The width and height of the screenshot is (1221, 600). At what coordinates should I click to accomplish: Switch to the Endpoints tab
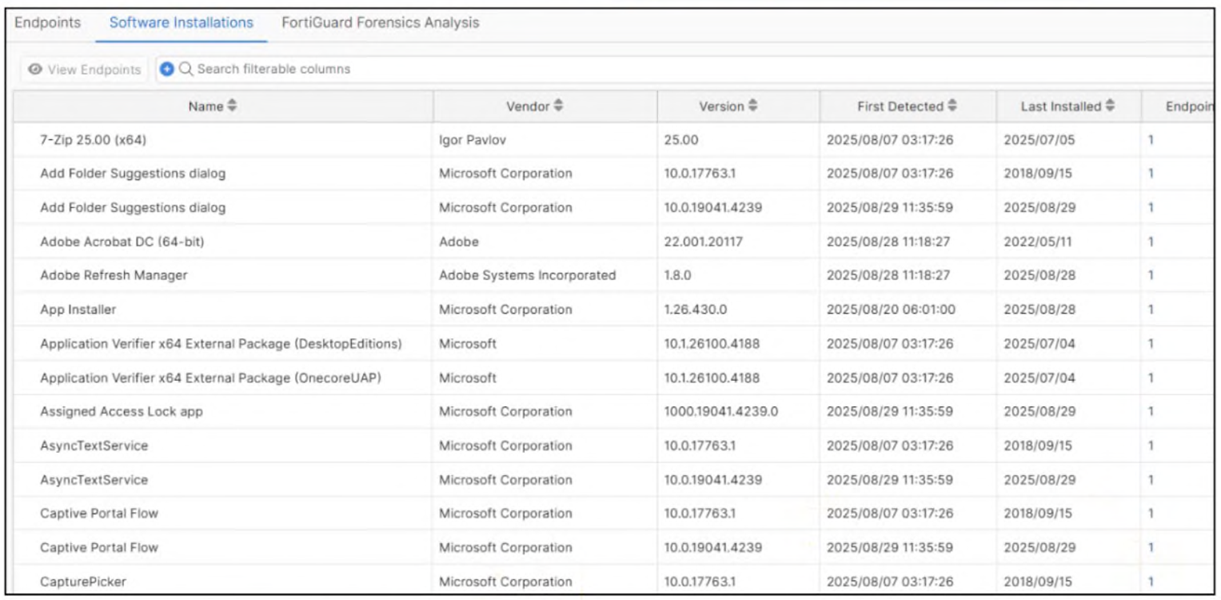[x=47, y=22]
